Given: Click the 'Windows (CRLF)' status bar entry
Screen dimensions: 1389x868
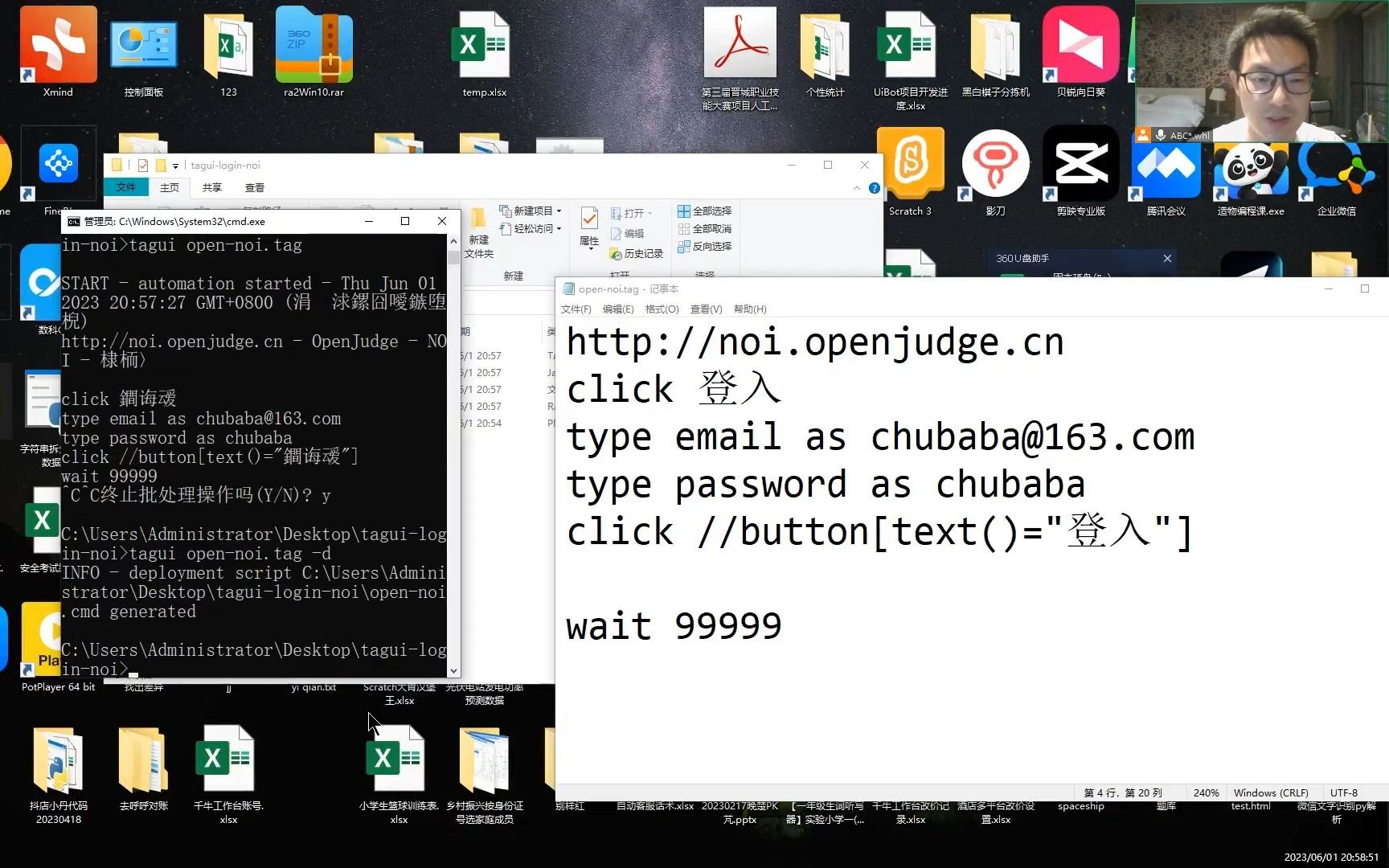Looking at the screenshot, I should click(1271, 792).
